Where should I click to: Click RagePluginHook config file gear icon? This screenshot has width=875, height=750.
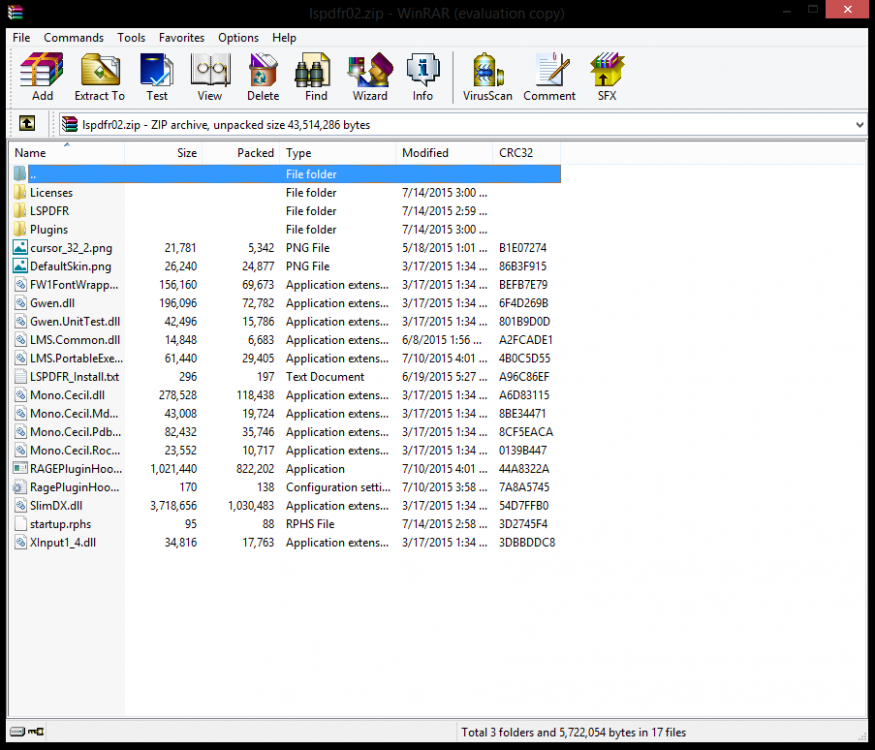pyautogui.click(x=20, y=487)
